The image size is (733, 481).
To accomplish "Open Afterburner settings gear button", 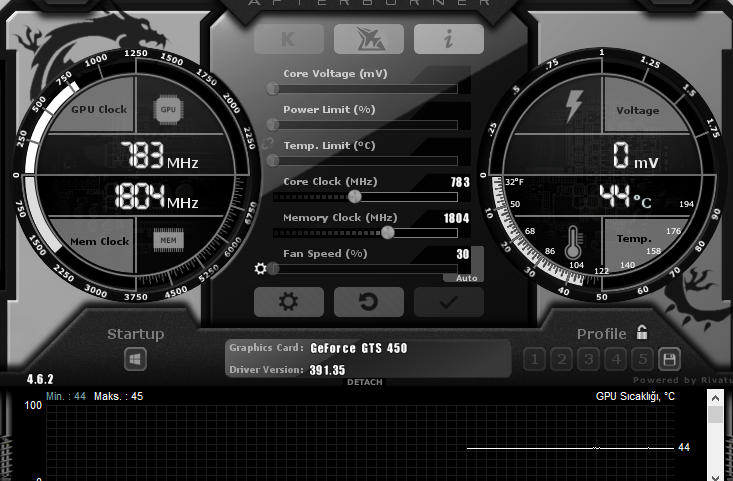I will [289, 302].
